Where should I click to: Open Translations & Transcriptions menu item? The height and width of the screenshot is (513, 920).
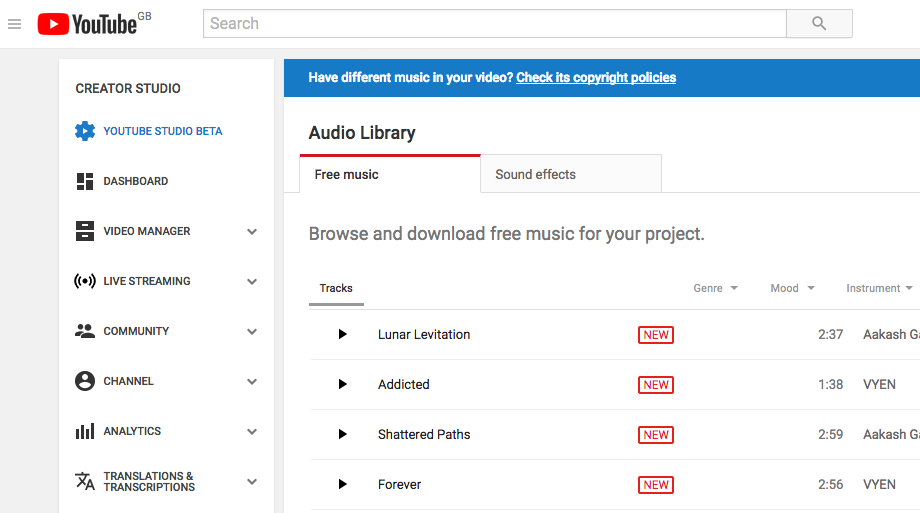[149, 481]
